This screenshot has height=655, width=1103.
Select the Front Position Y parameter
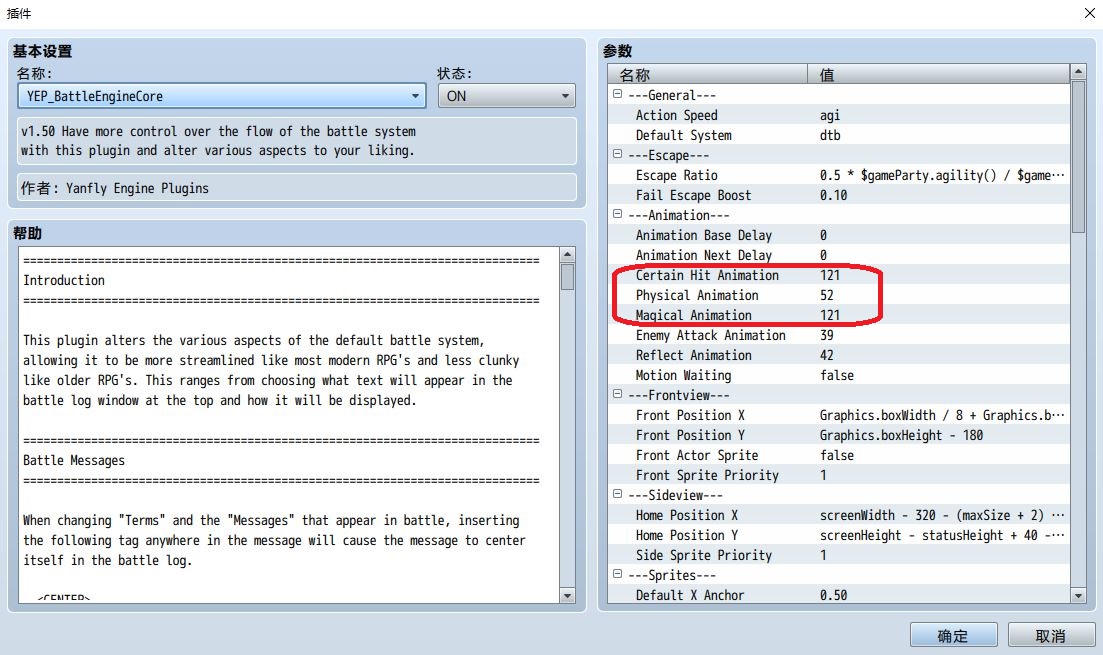(x=839, y=435)
